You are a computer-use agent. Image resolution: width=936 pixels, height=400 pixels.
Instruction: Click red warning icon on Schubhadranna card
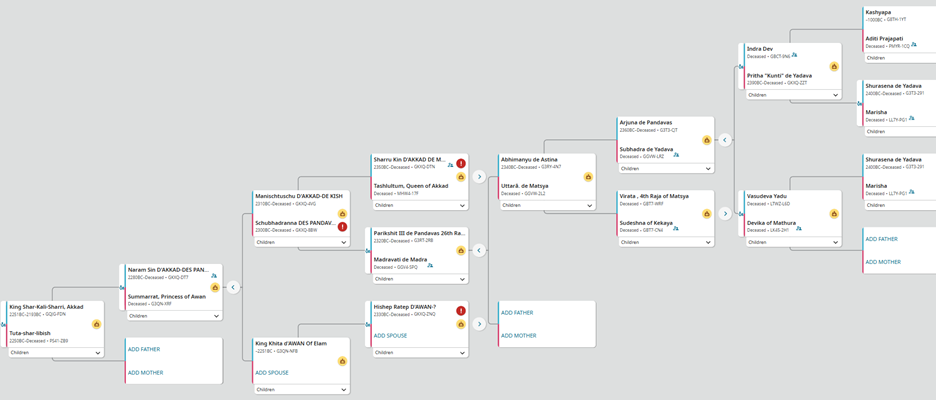[x=342, y=227]
